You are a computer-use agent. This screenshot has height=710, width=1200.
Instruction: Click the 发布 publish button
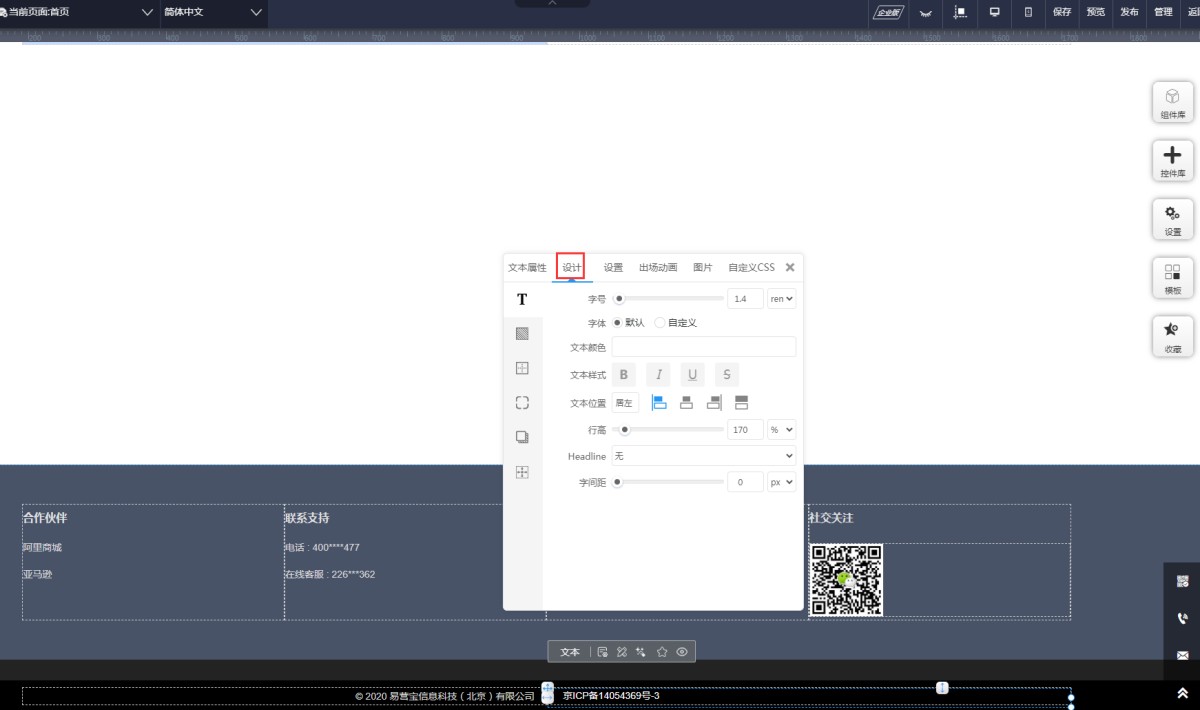[1129, 12]
